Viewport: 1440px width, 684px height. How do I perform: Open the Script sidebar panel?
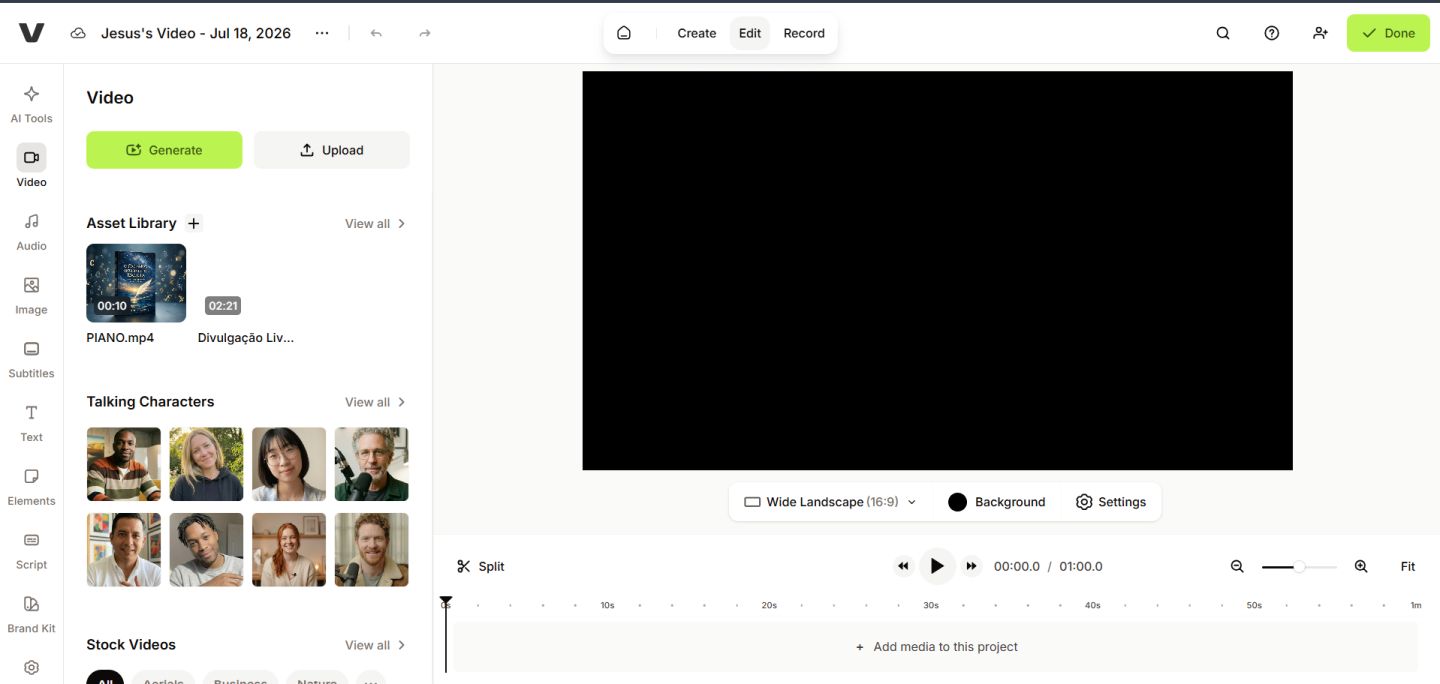[x=31, y=551]
